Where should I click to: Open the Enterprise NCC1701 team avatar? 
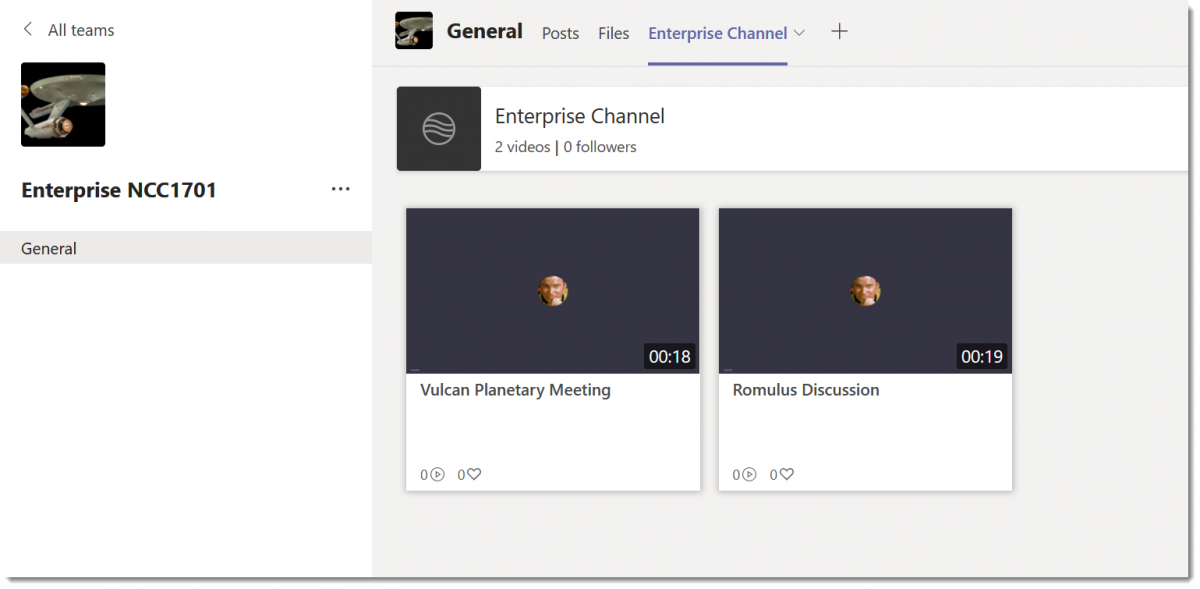pyautogui.click(x=62, y=104)
